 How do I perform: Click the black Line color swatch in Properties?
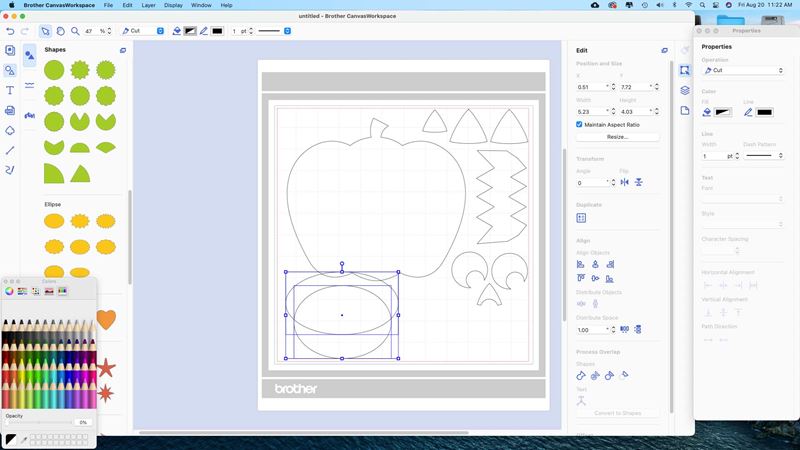[x=764, y=112]
